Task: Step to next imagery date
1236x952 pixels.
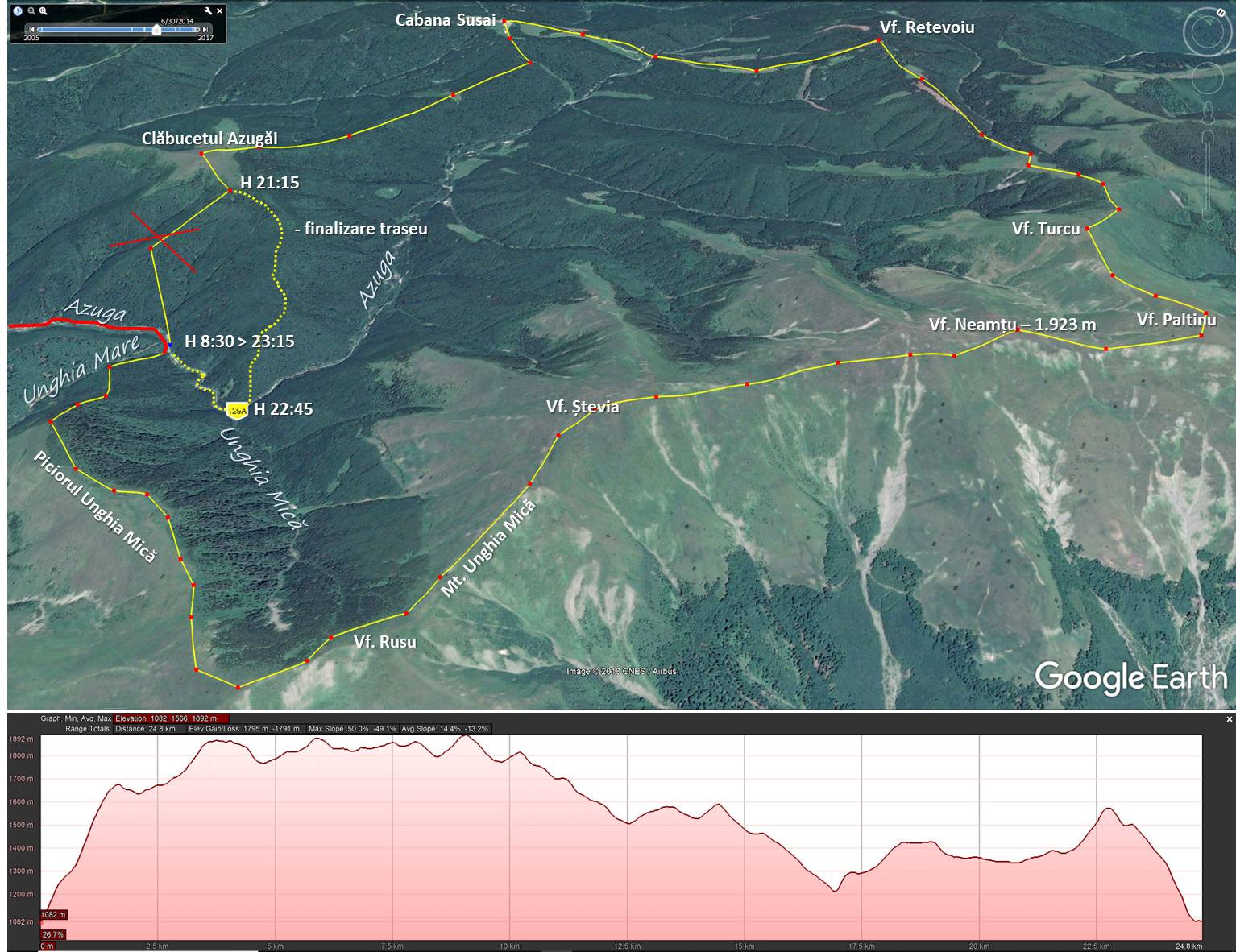Action: pos(205,30)
